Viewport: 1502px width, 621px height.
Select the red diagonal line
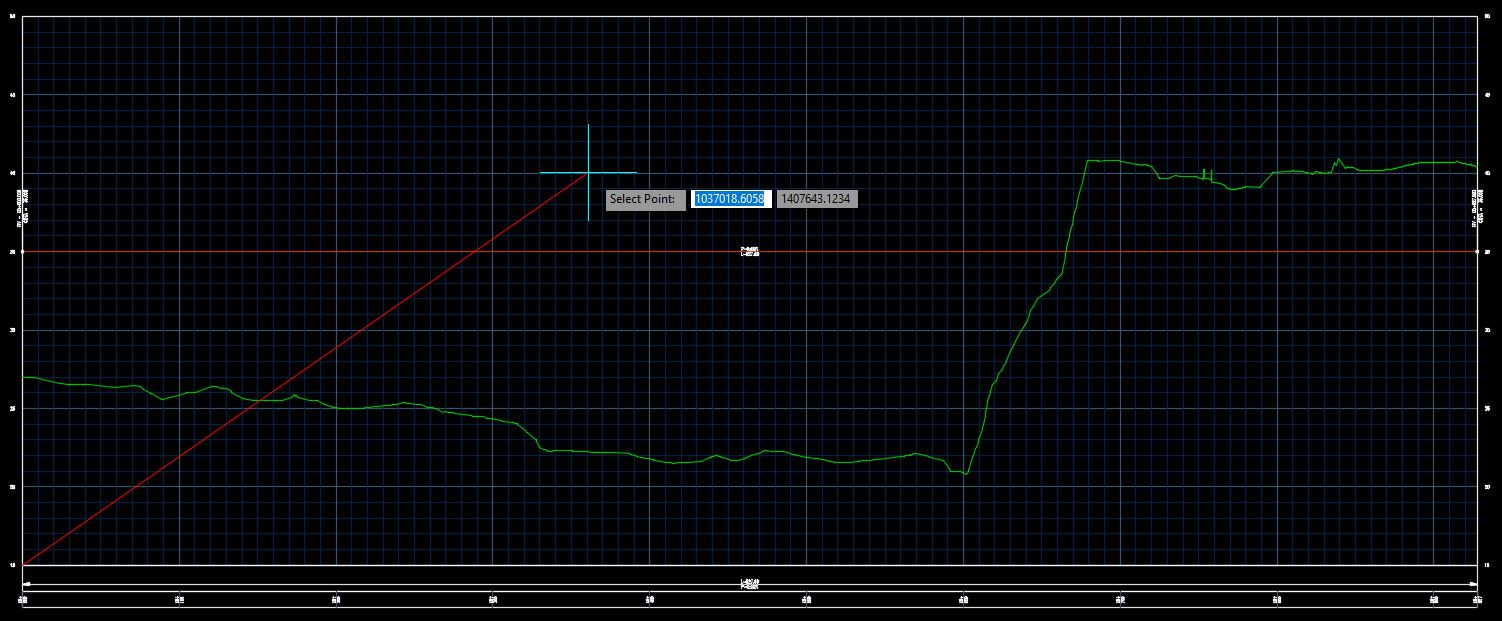tap(305, 369)
